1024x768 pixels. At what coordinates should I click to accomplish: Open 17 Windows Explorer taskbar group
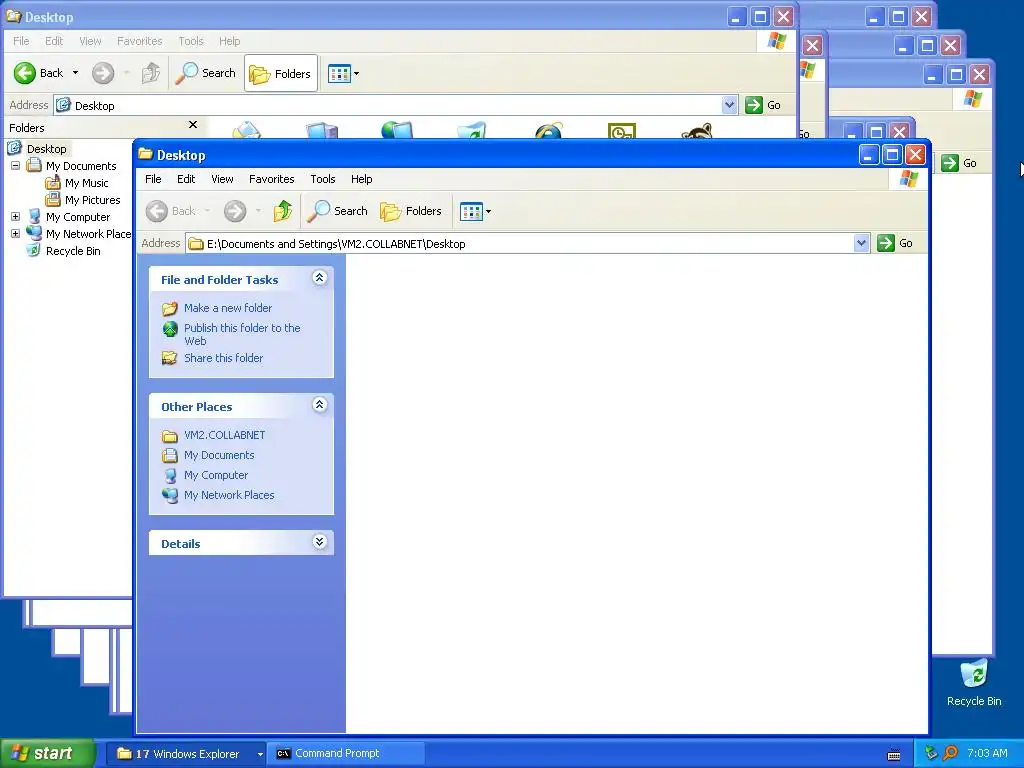click(x=185, y=754)
